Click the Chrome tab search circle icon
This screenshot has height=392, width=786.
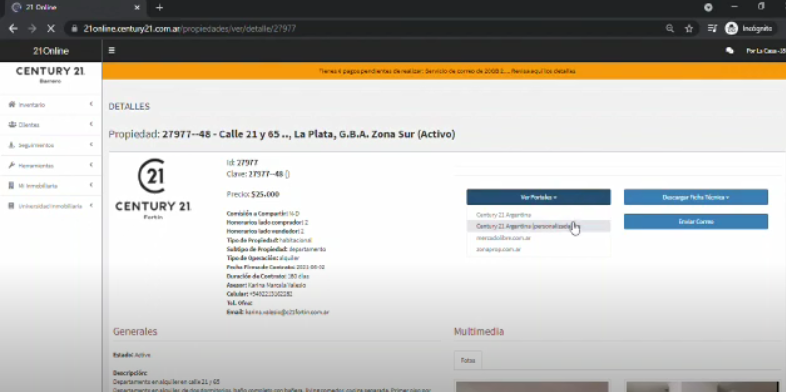(708, 7)
